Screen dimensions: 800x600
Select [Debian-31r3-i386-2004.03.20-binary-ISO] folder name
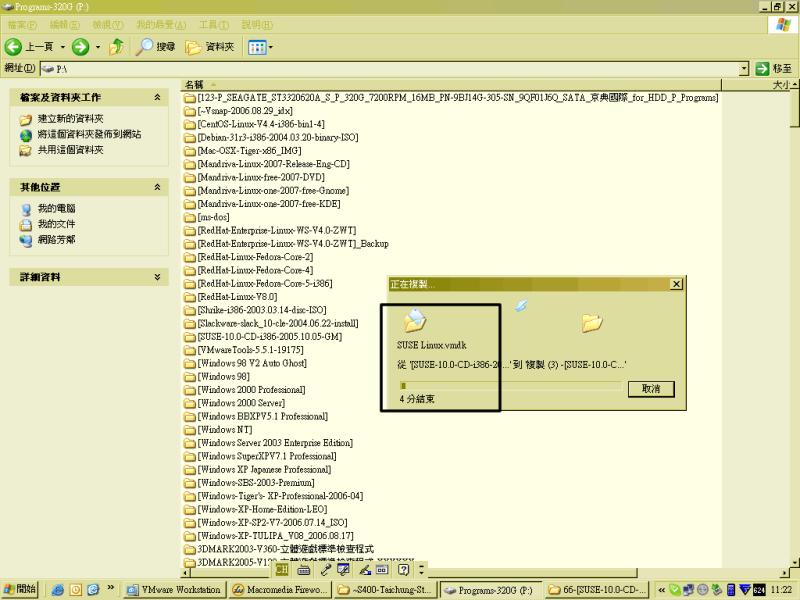pos(278,137)
